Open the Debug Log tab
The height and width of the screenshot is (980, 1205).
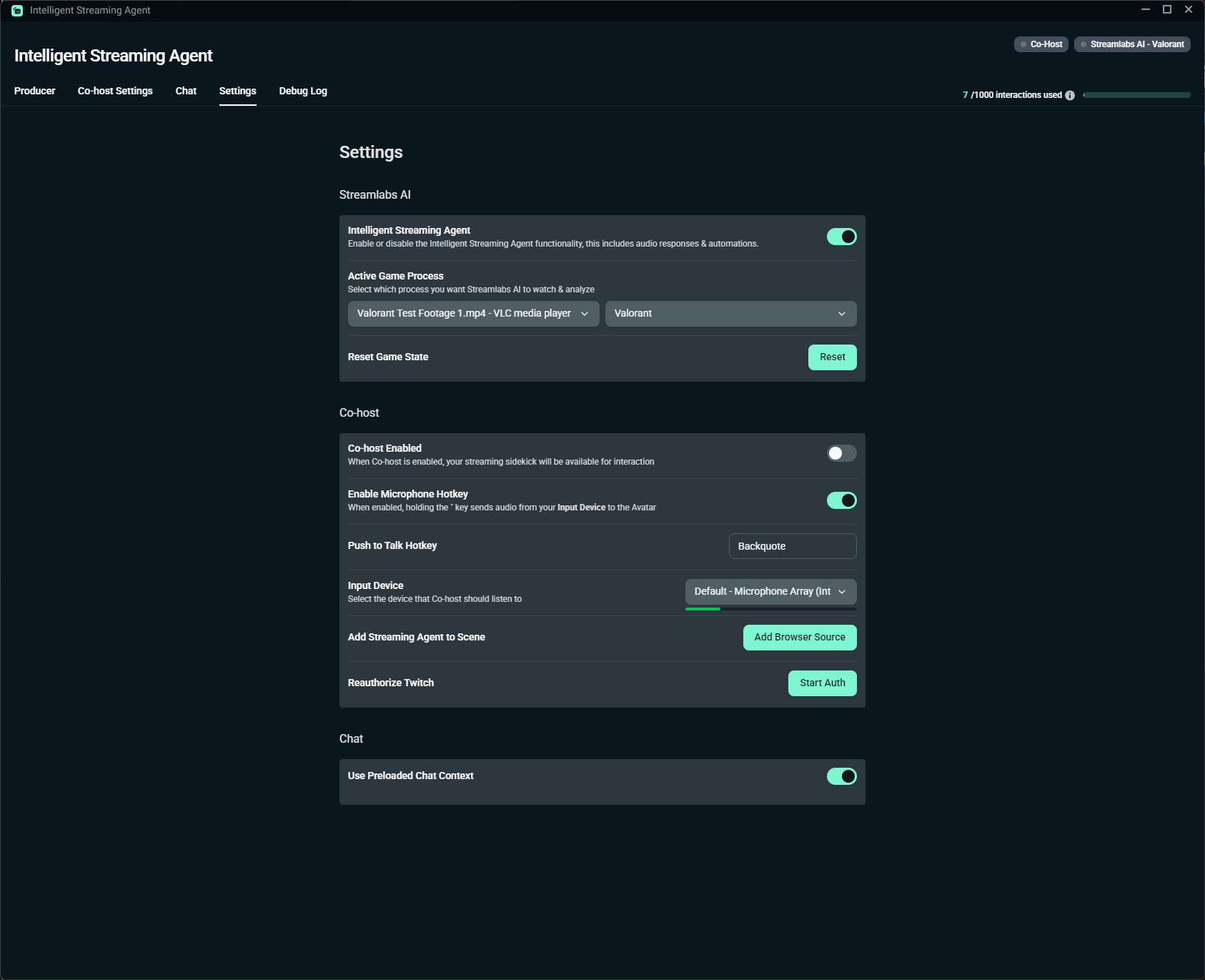303,91
